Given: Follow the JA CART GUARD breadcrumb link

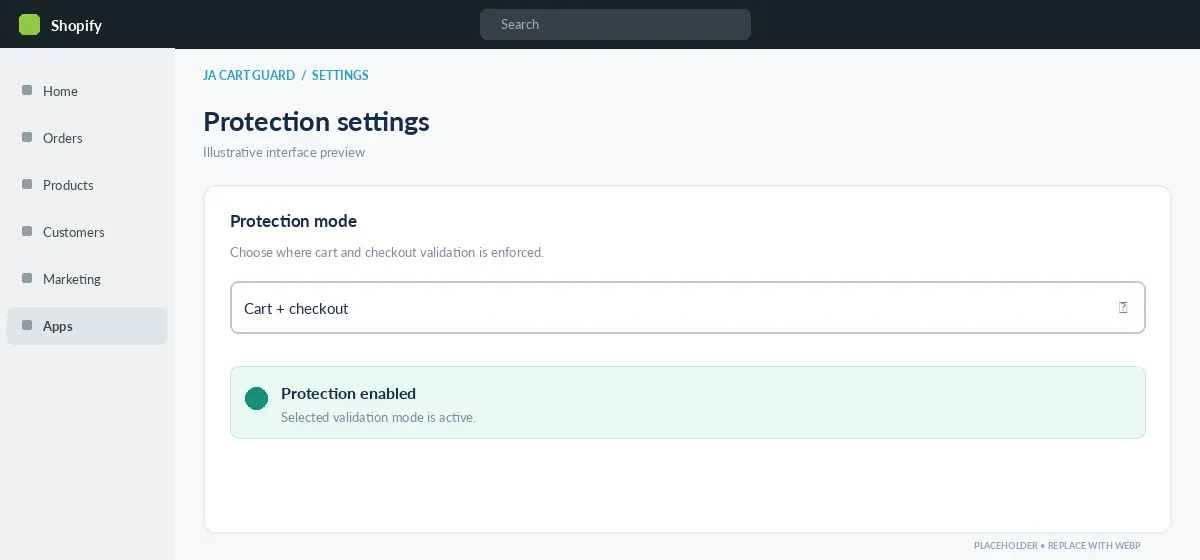Looking at the screenshot, I should point(249,75).
